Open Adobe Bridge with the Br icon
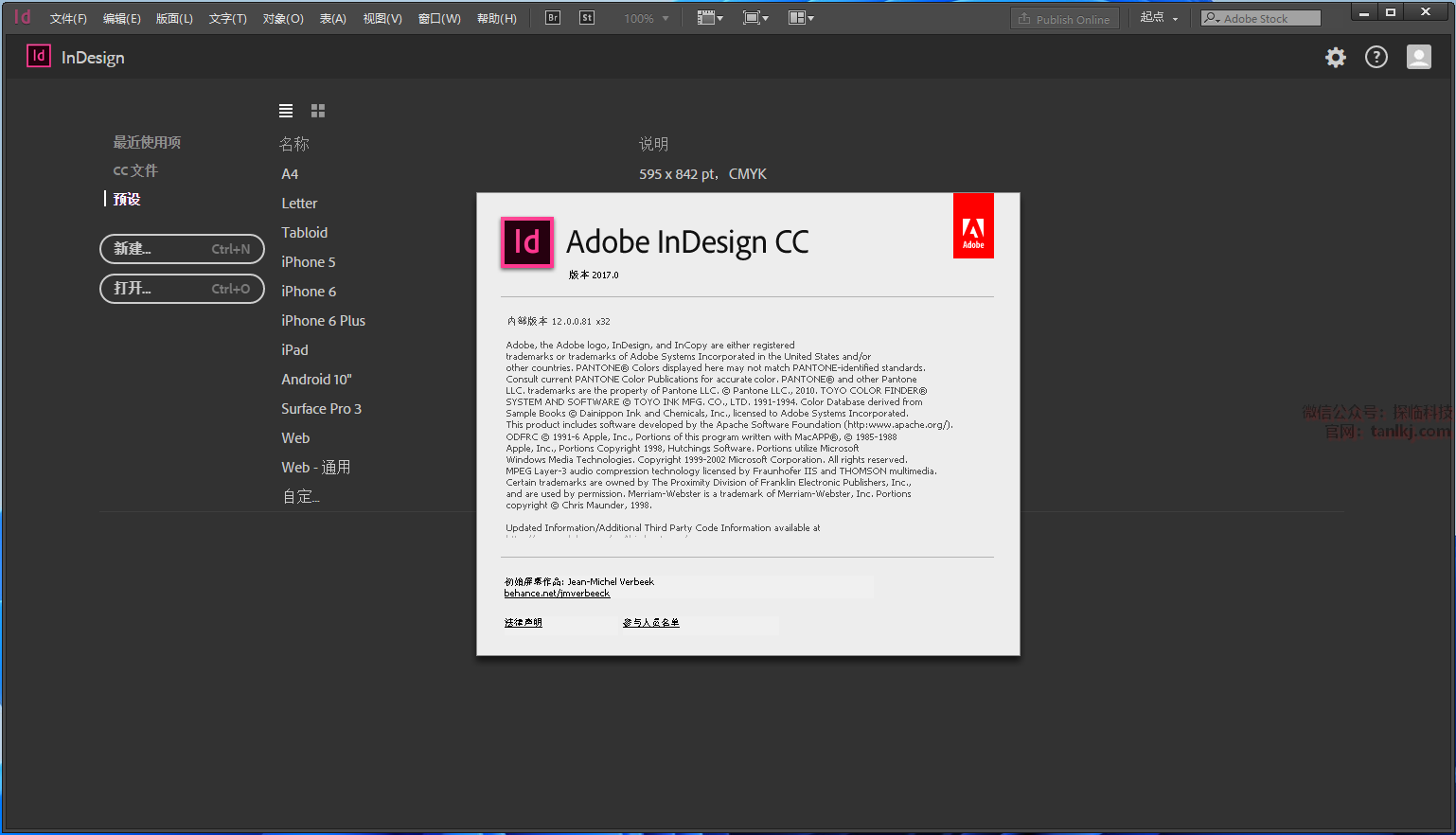1456x835 pixels. point(553,18)
